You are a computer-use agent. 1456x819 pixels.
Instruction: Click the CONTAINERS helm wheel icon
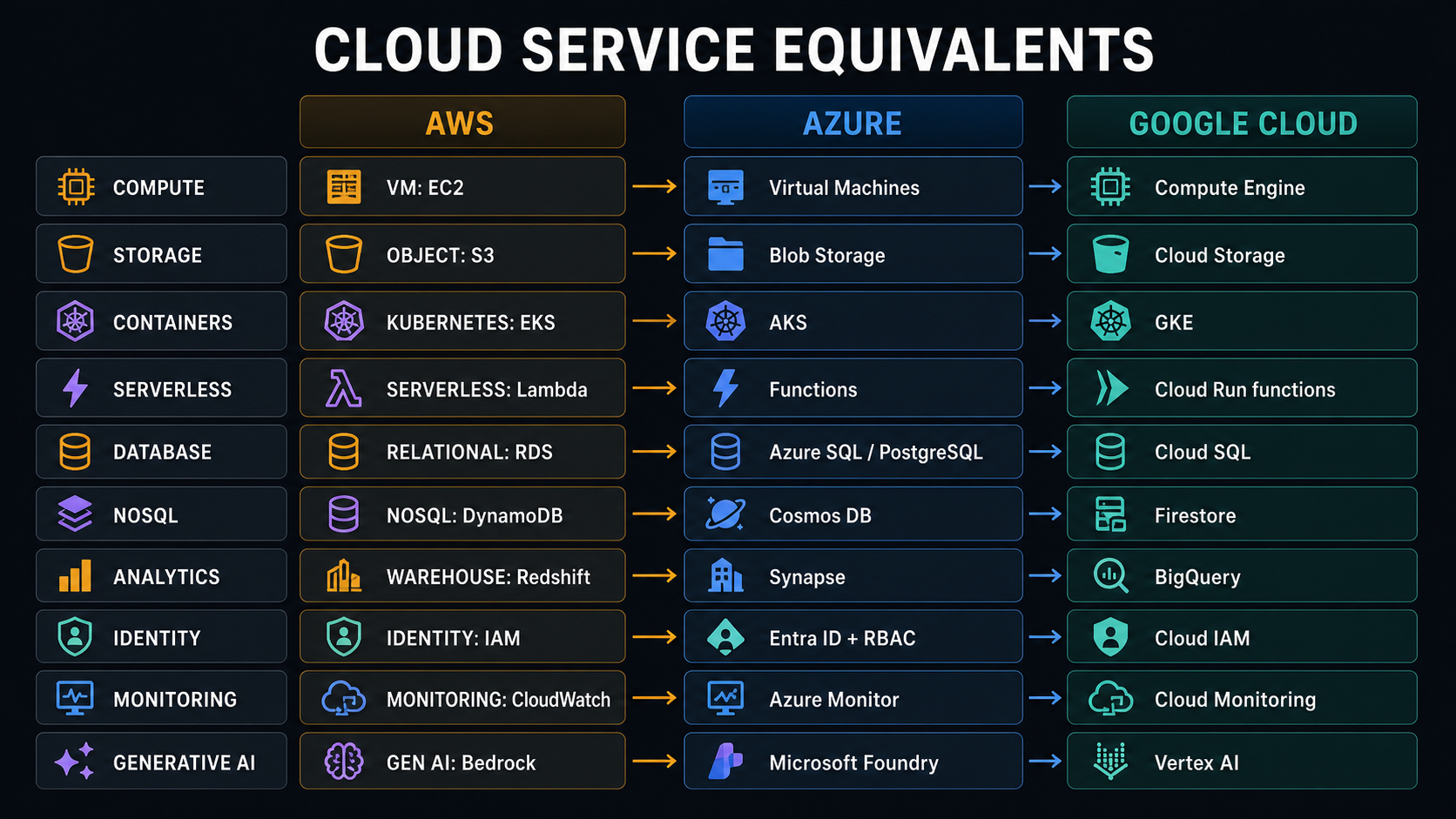coord(76,321)
